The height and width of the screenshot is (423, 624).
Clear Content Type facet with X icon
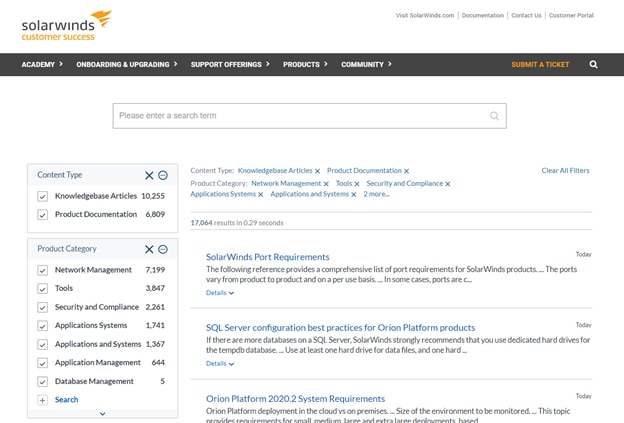[x=149, y=175]
